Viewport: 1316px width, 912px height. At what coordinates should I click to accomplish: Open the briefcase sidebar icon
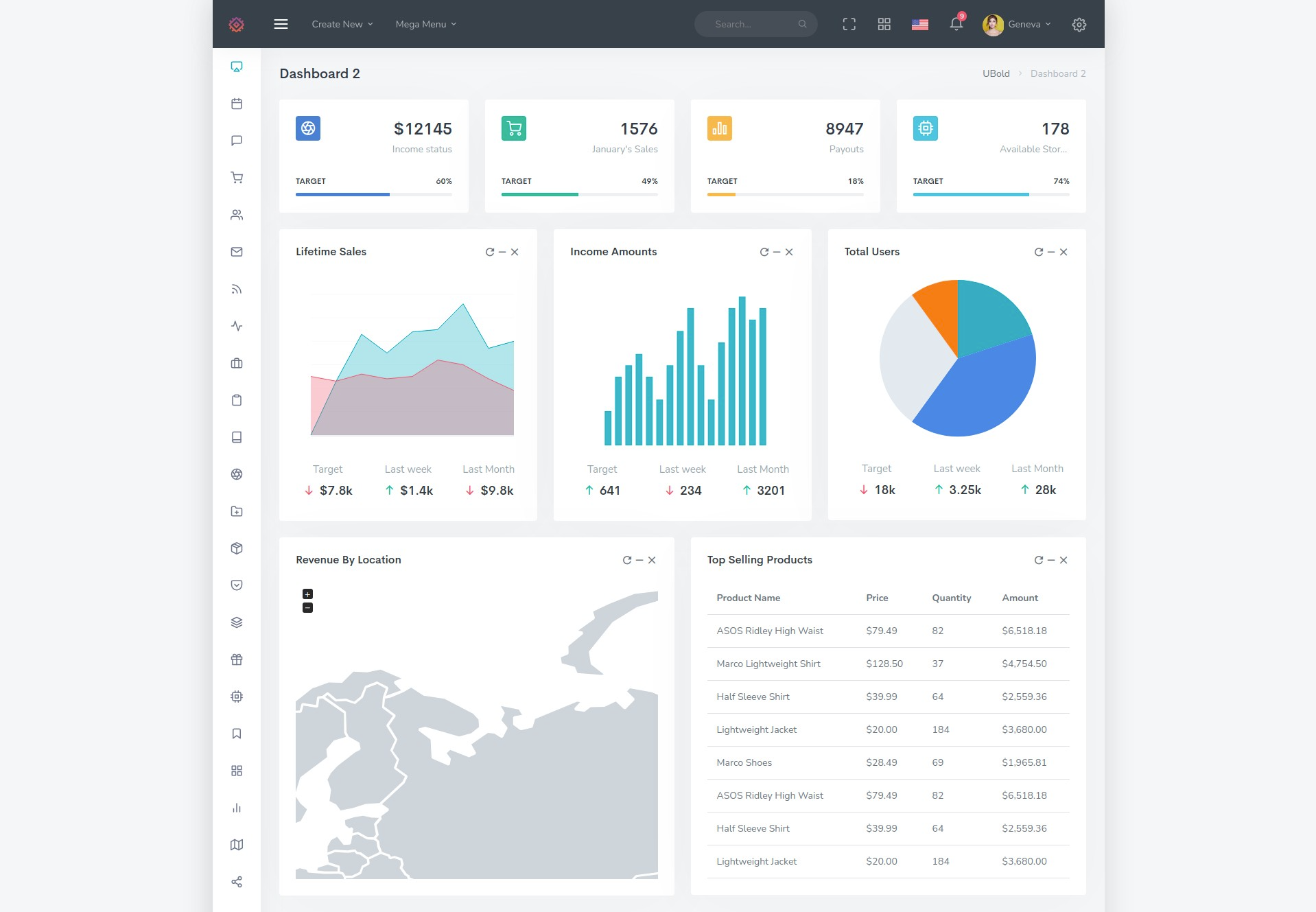(237, 363)
